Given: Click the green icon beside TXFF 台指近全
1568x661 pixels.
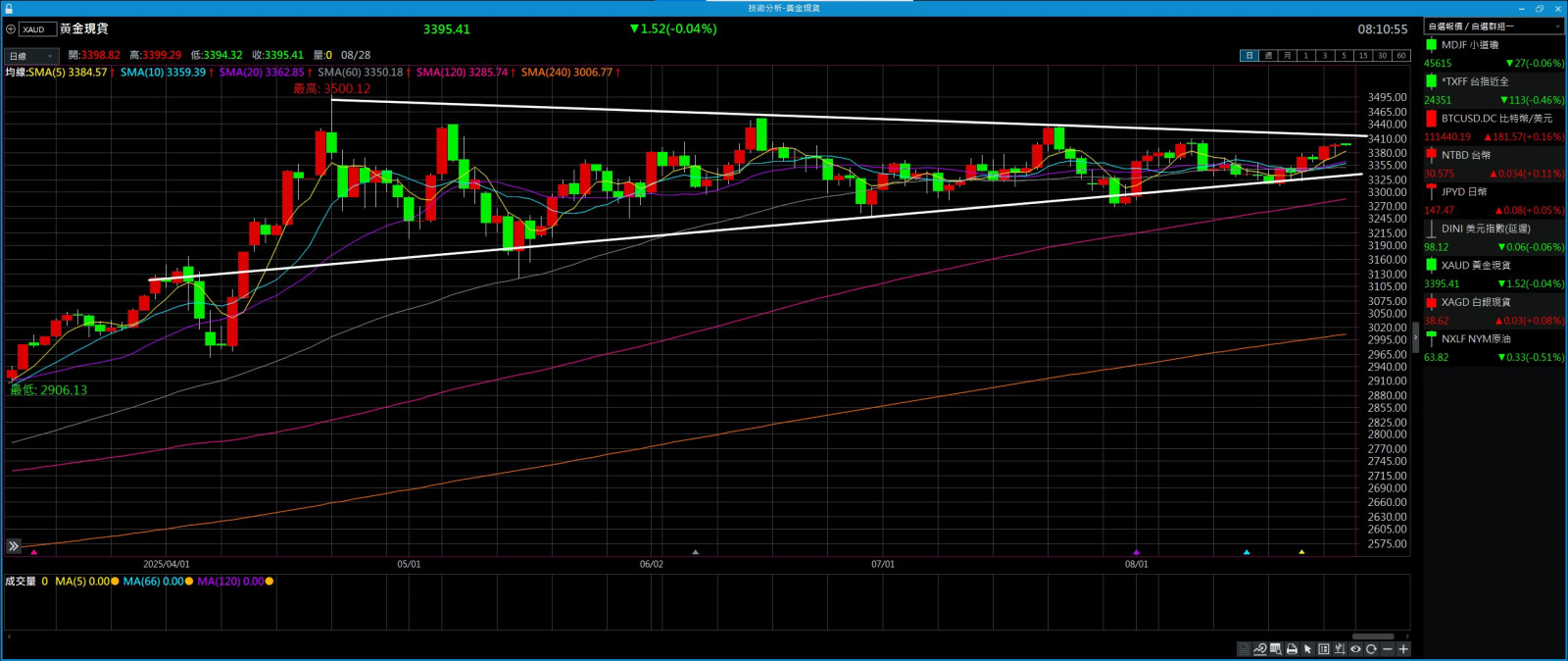Looking at the screenshot, I should pyautogui.click(x=1431, y=81).
